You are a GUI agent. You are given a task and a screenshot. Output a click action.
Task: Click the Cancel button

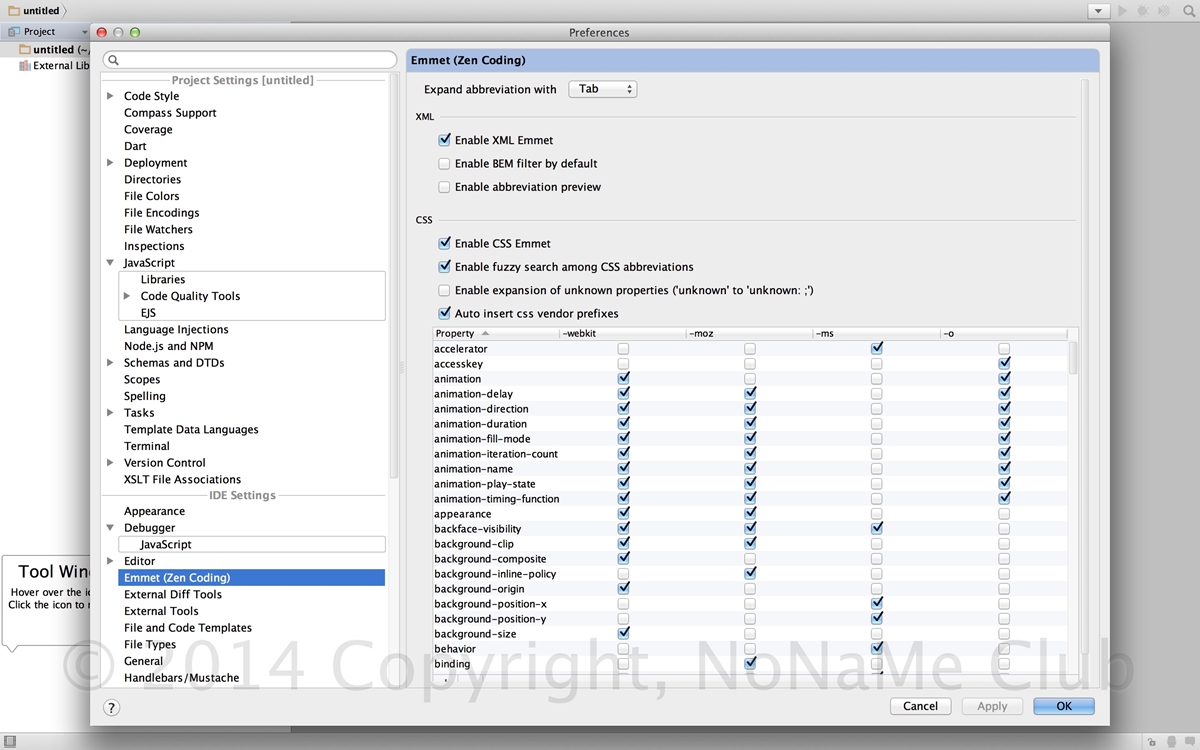[x=920, y=706]
